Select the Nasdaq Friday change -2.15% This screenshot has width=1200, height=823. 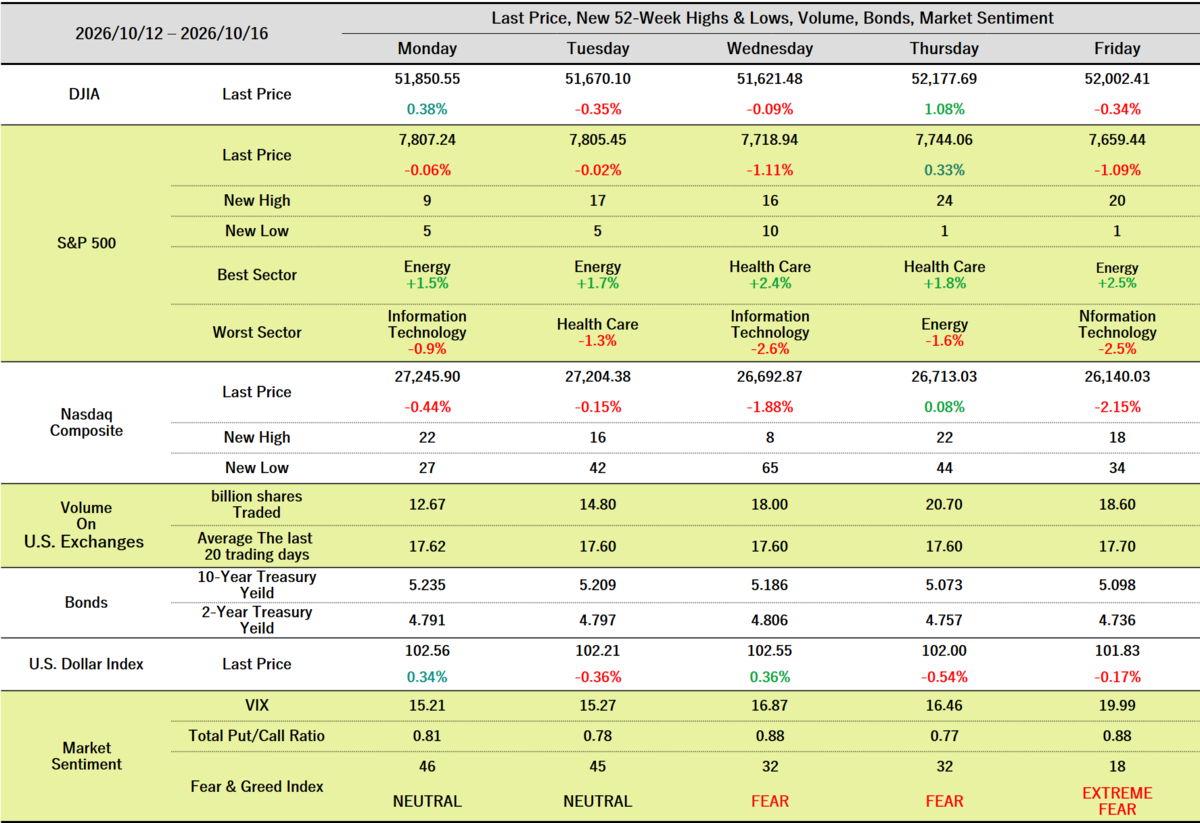(1117, 407)
